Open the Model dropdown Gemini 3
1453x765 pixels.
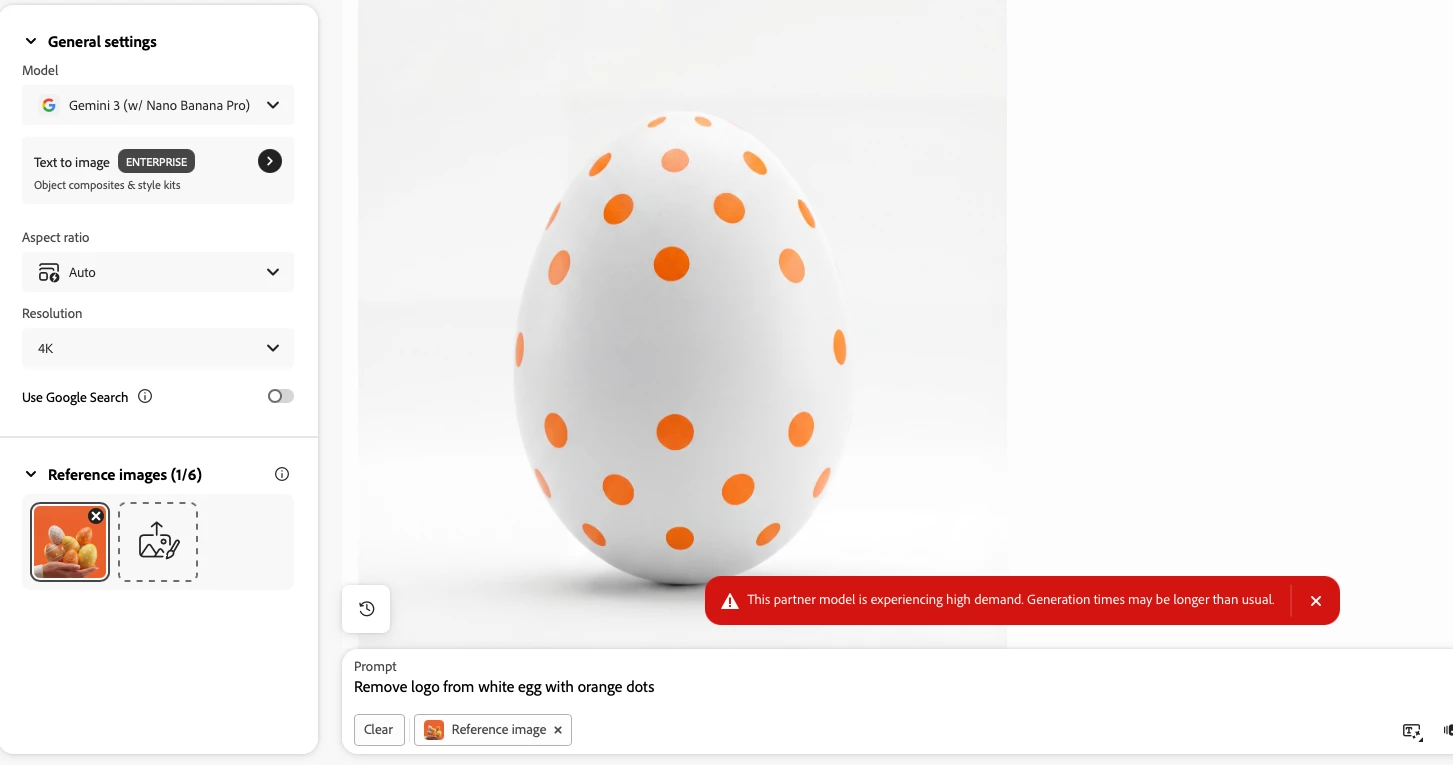click(x=158, y=105)
